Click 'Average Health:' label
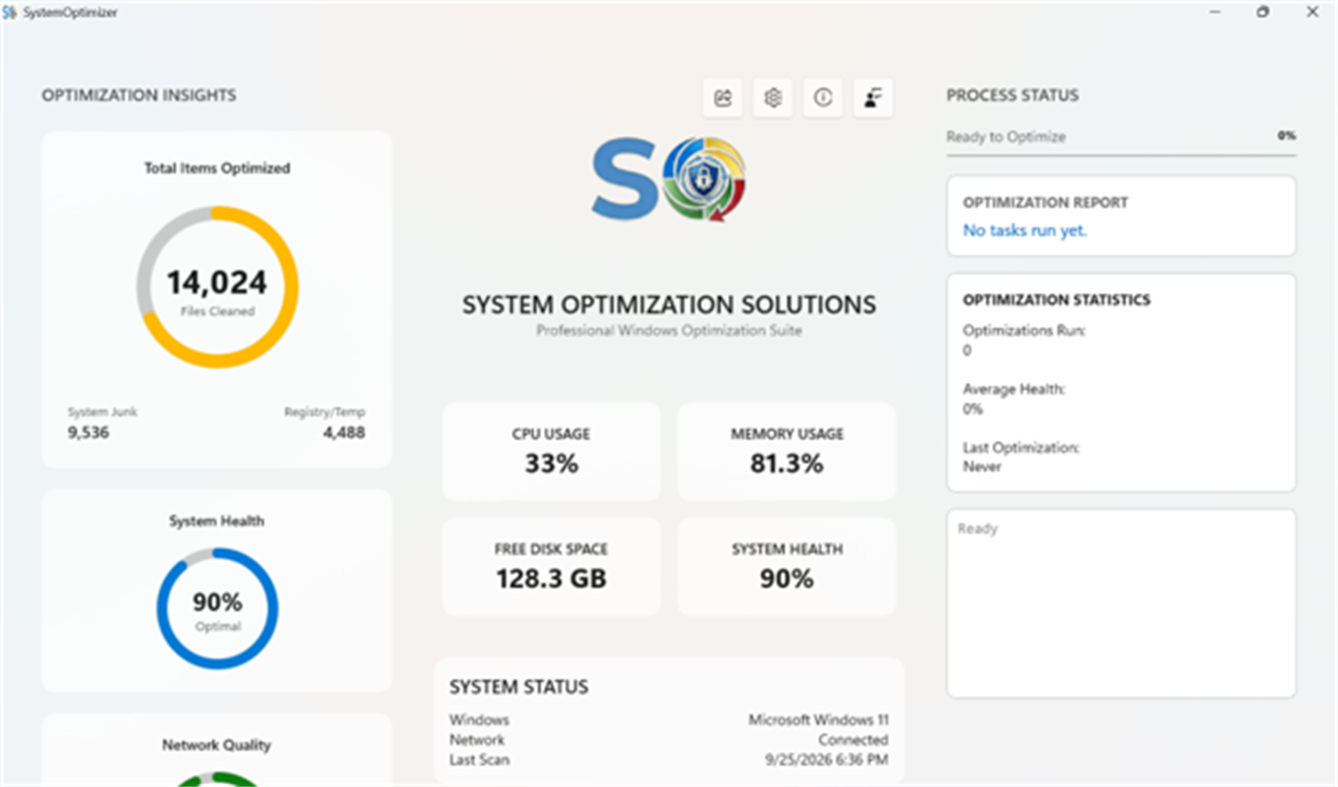 (1014, 389)
